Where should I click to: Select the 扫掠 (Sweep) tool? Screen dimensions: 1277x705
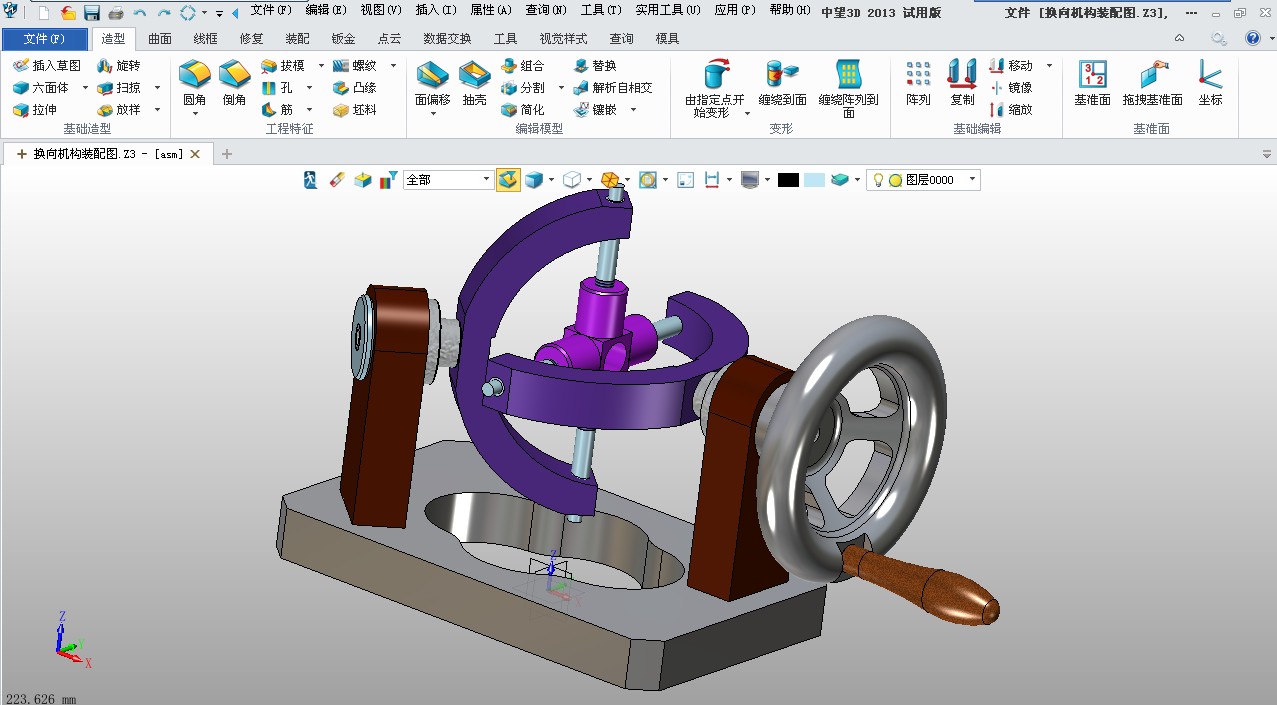tap(120, 87)
